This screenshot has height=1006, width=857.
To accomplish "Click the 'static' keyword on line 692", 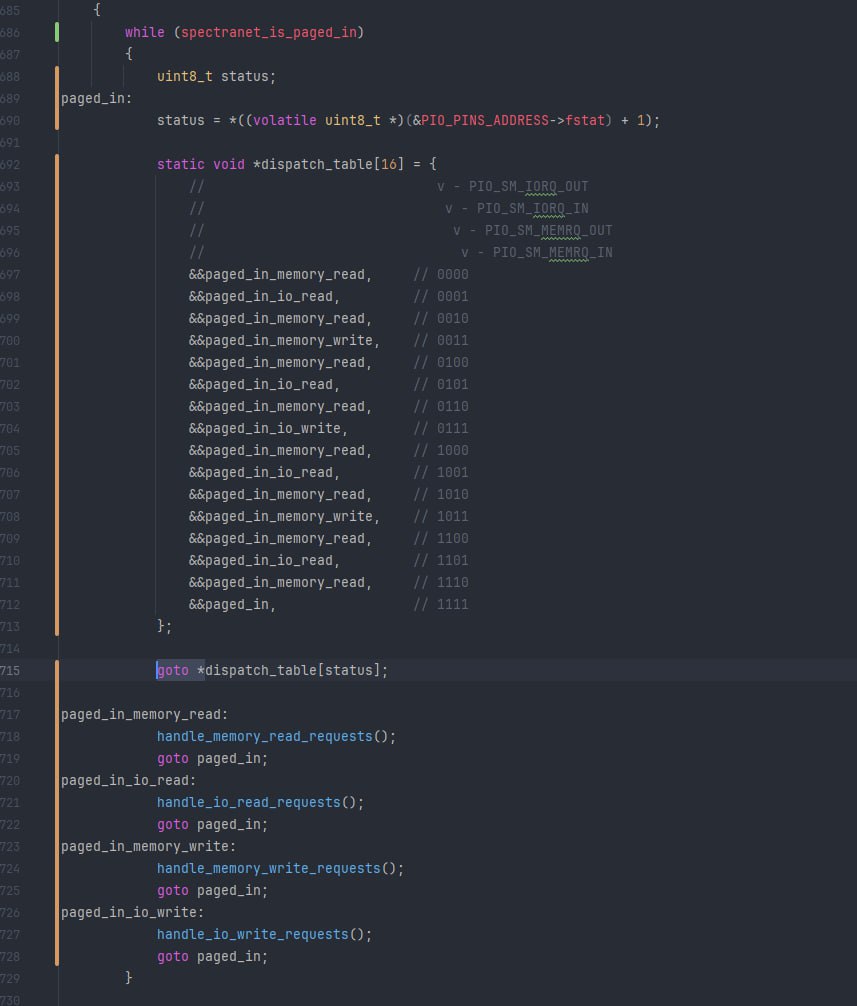I will point(181,164).
